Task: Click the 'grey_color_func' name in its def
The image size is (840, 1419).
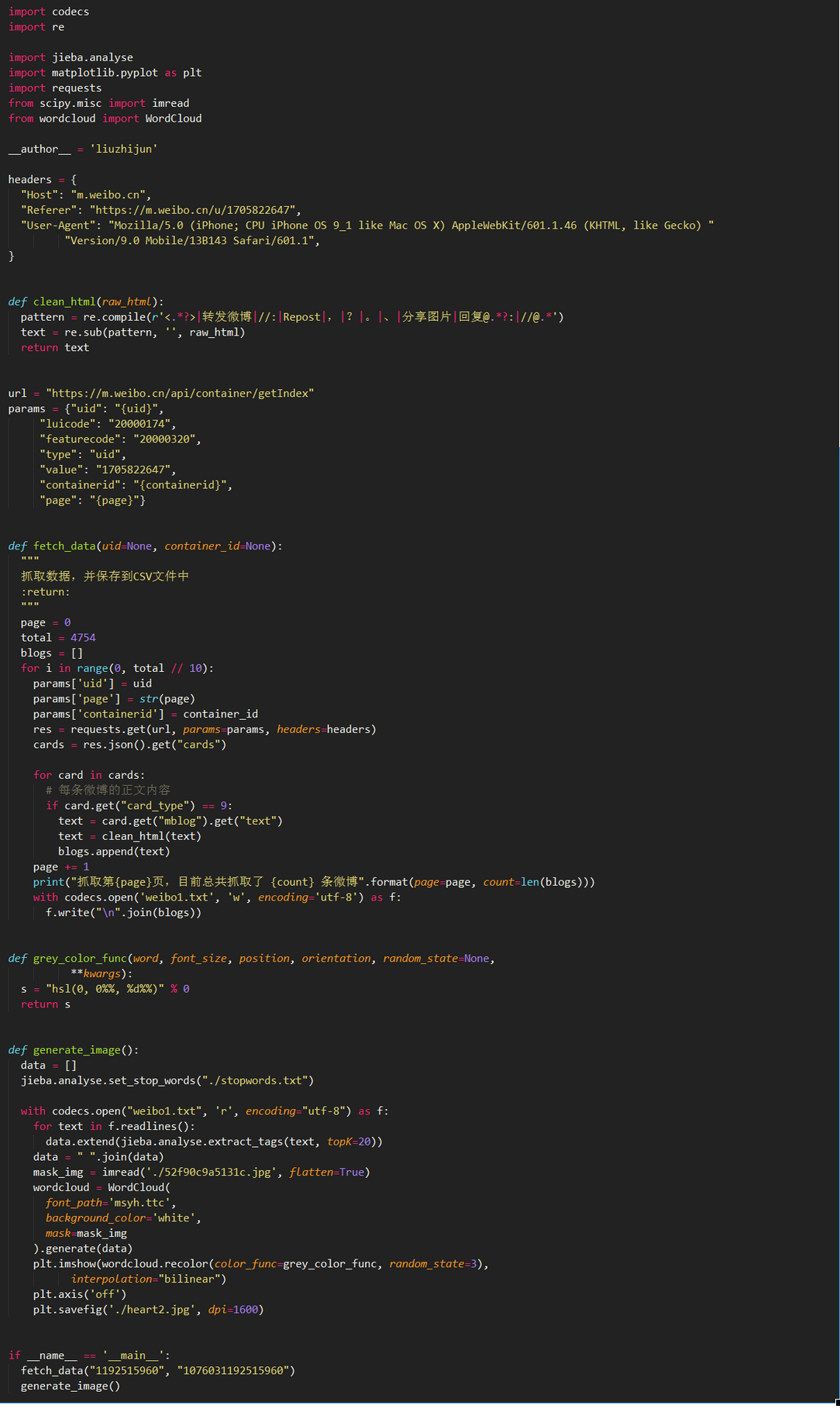Action: [80, 959]
